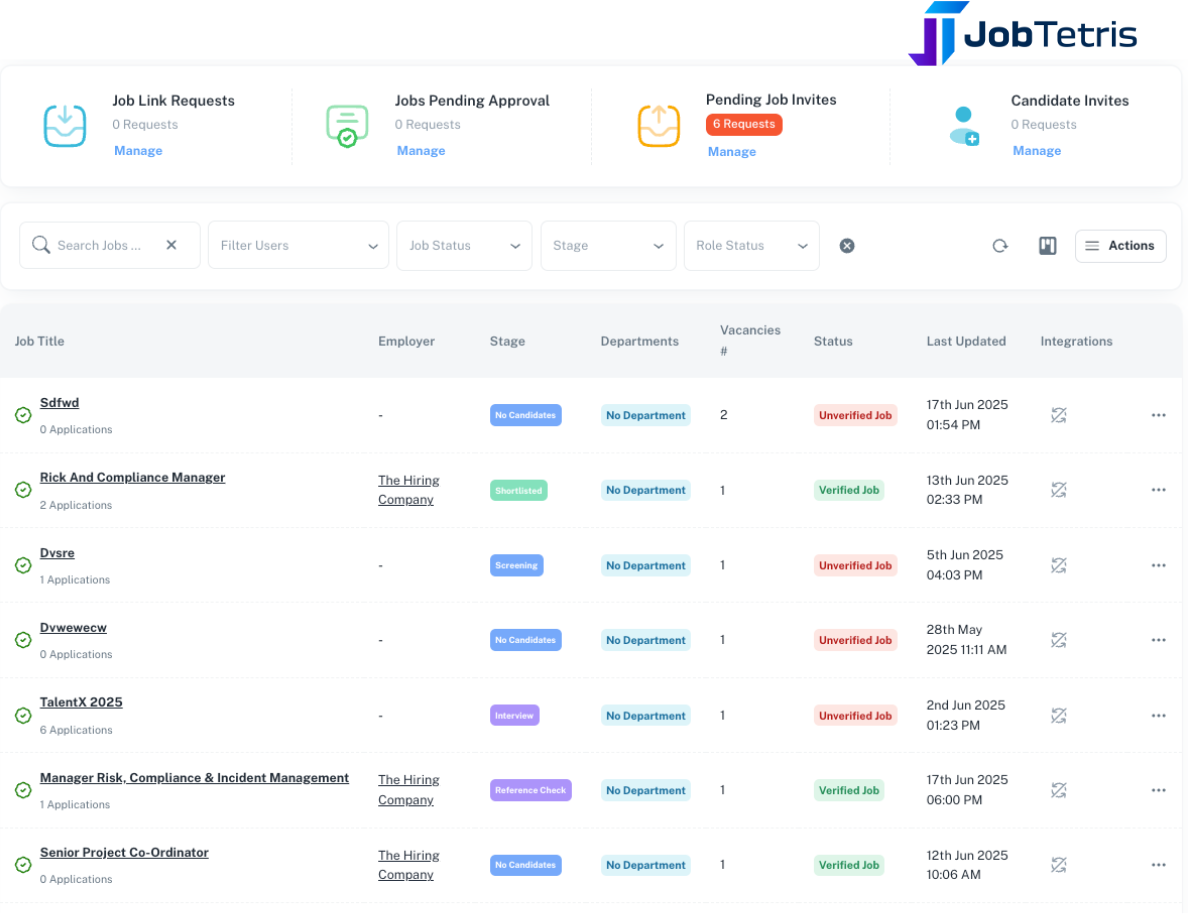Click status check icon for Manager Risk row
Image resolution: width=1188 pixels, height=915 pixels.
tap(23, 790)
